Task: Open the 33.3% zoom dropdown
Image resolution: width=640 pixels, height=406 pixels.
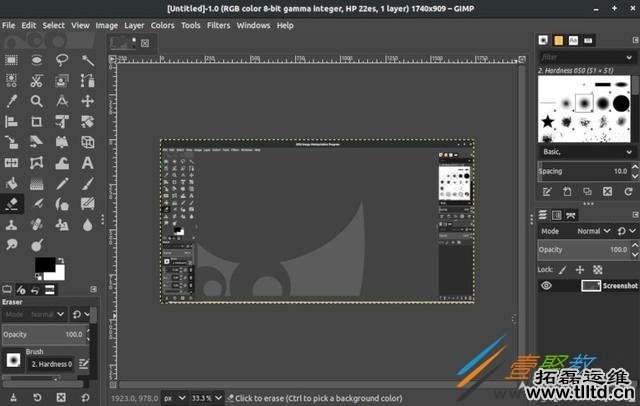Action: [207, 397]
